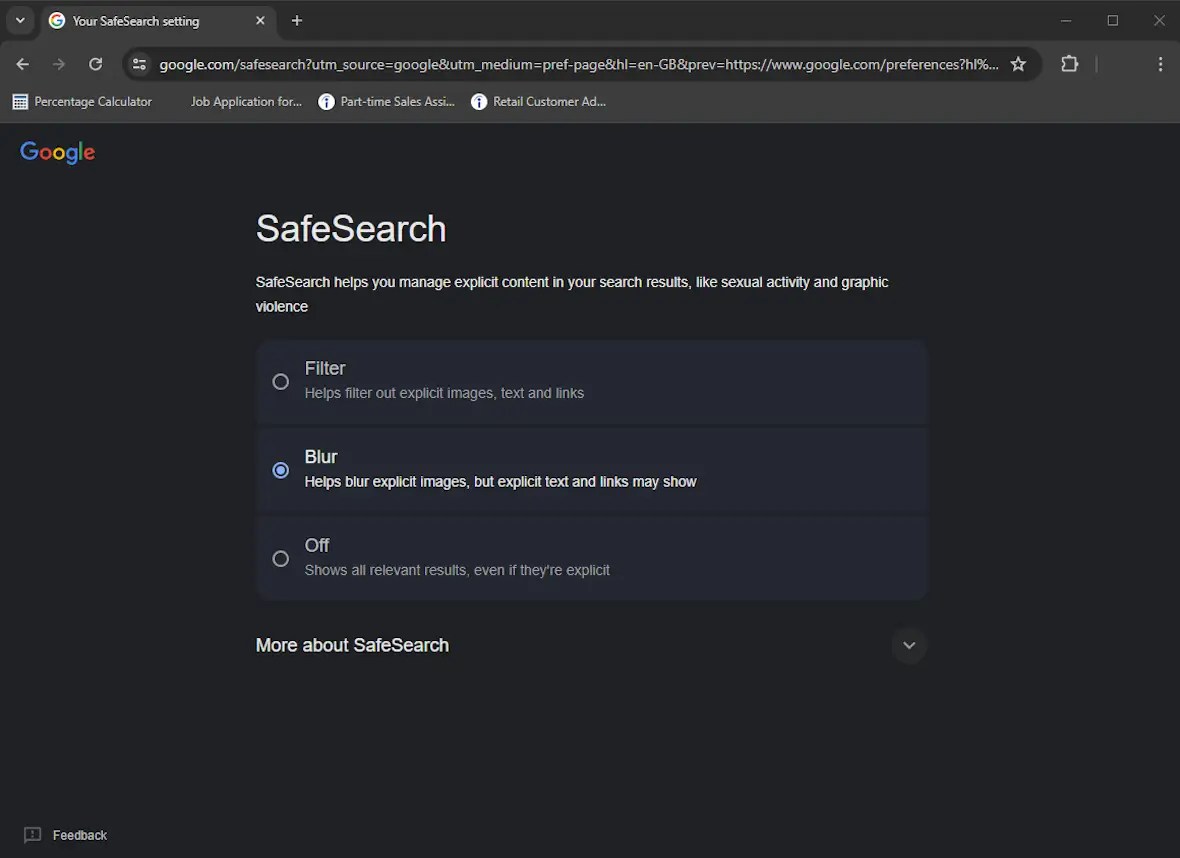Image resolution: width=1180 pixels, height=858 pixels.
Task: Open the tab search dropdown arrow
Action: (x=20, y=20)
